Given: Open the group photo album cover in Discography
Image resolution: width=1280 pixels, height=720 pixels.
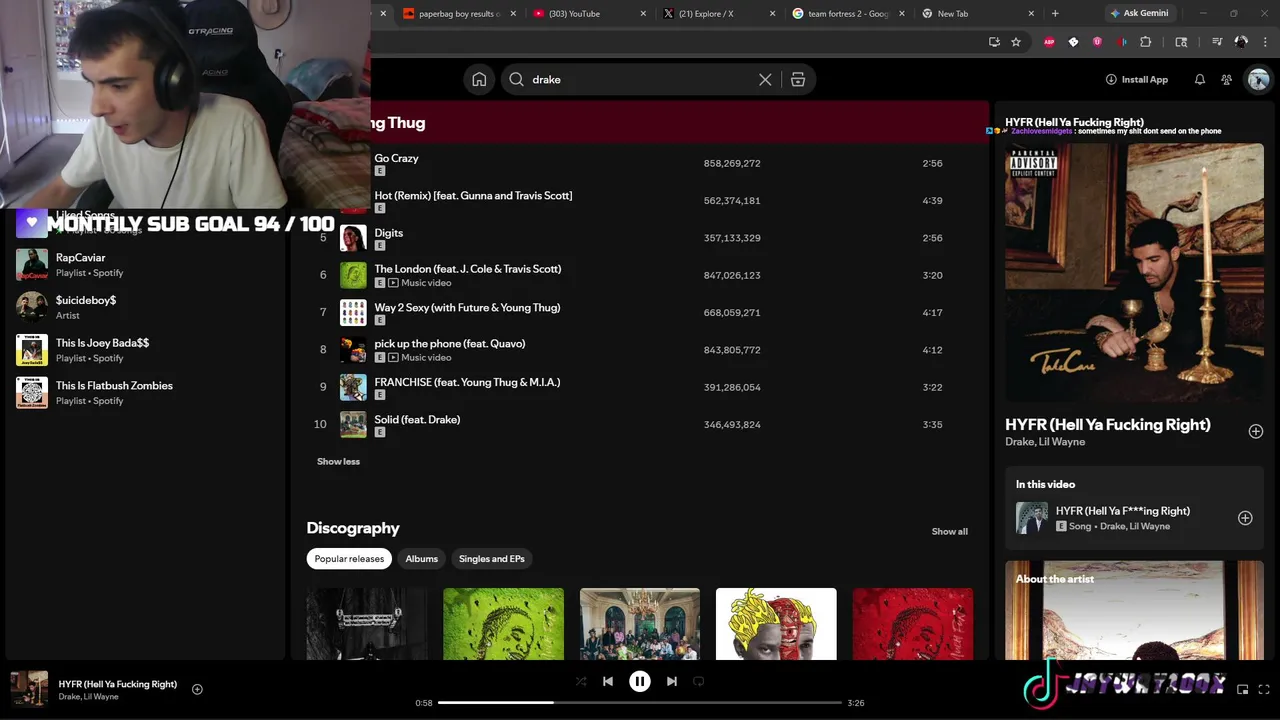Looking at the screenshot, I should point(640,624).
